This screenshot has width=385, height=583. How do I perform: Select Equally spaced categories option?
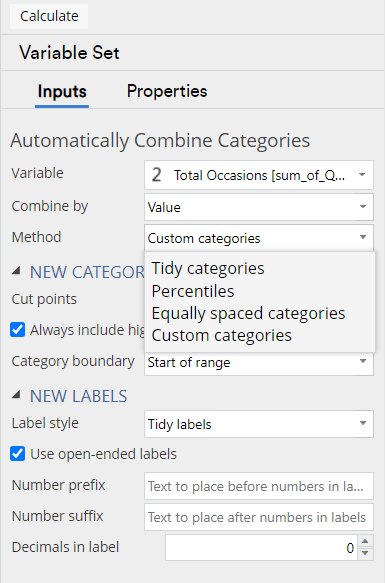click(x=248, y=313)
